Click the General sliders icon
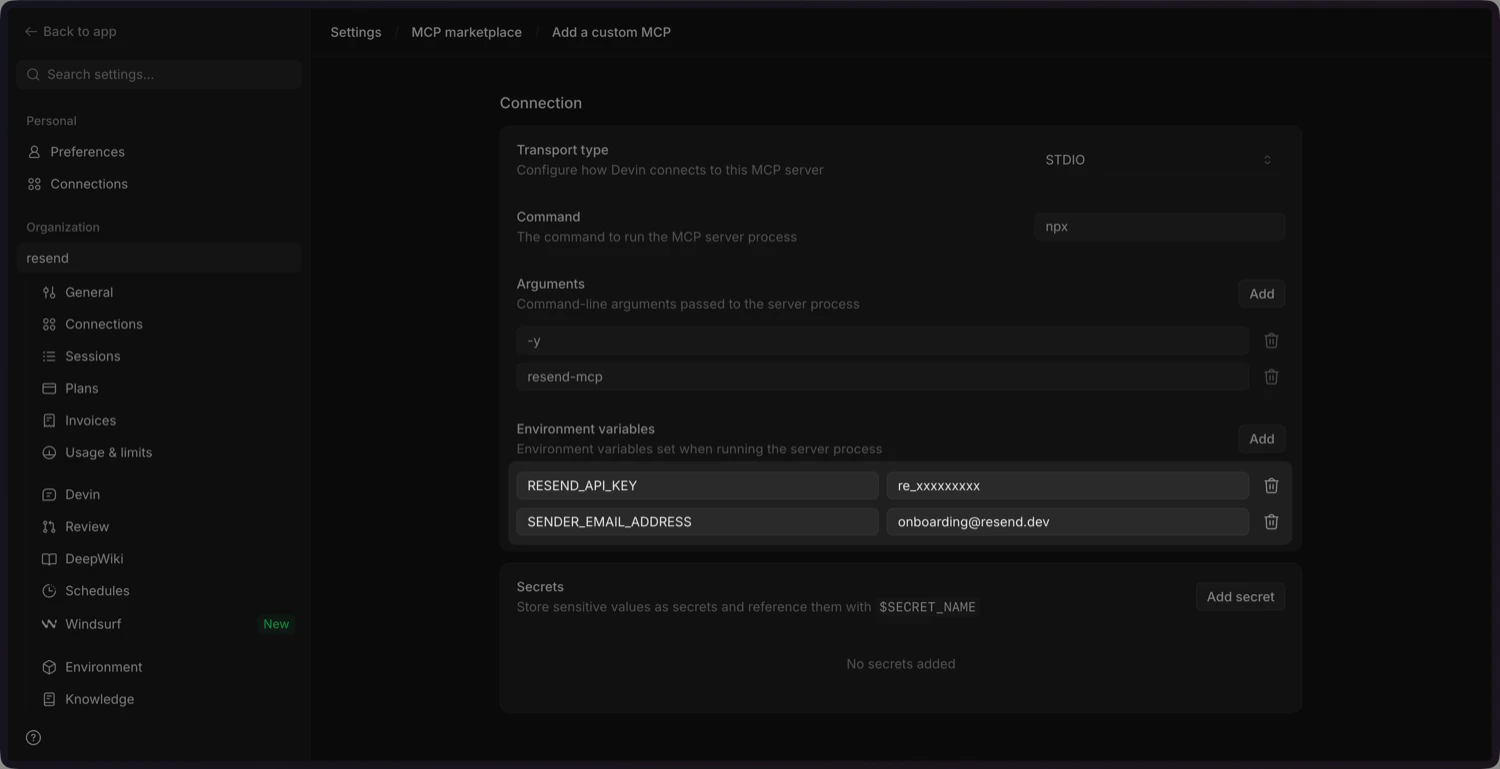The width and height of the screenshot is (1500, 769). click(x=49, y=292)
